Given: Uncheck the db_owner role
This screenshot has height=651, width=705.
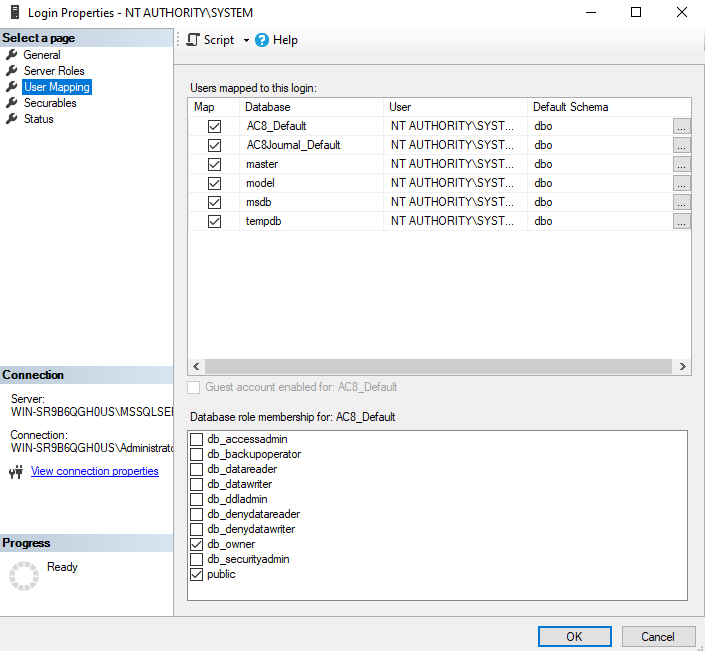Looking at the screenshot, I should 196,544.
